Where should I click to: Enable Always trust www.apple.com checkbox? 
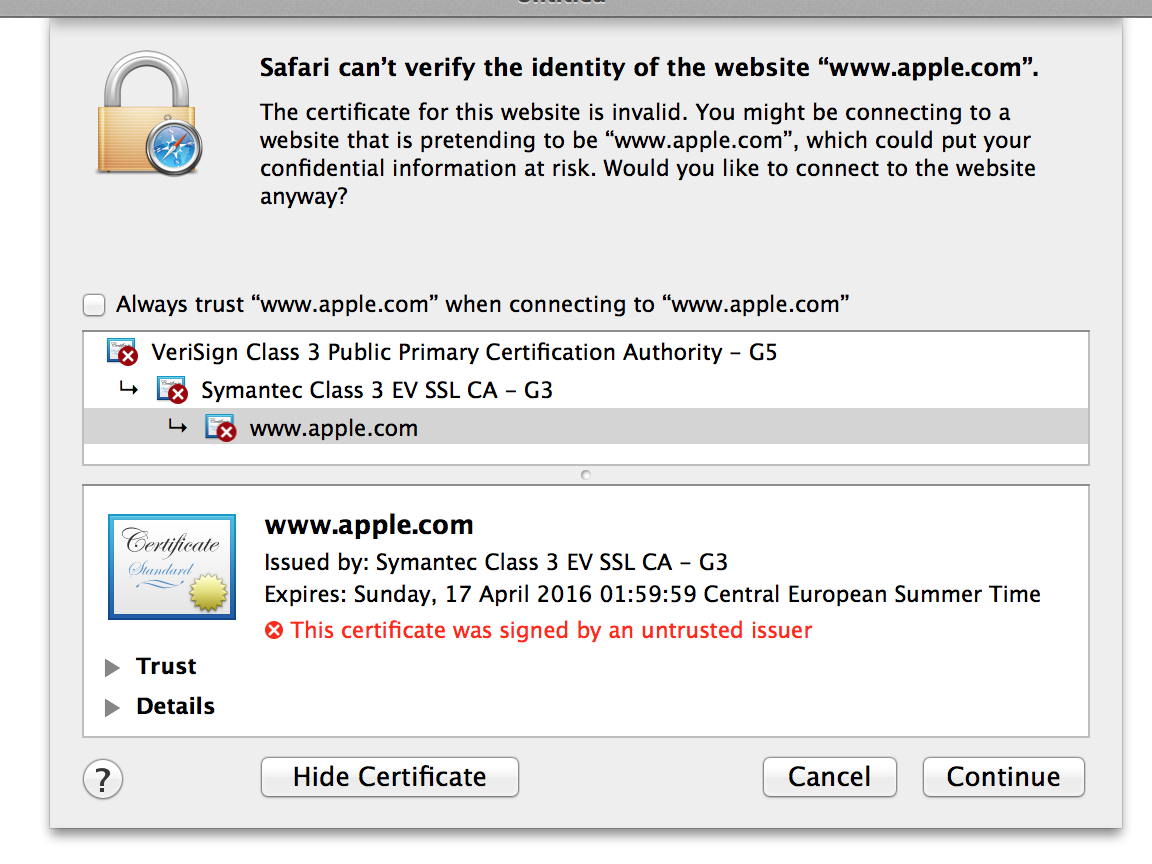94,305
